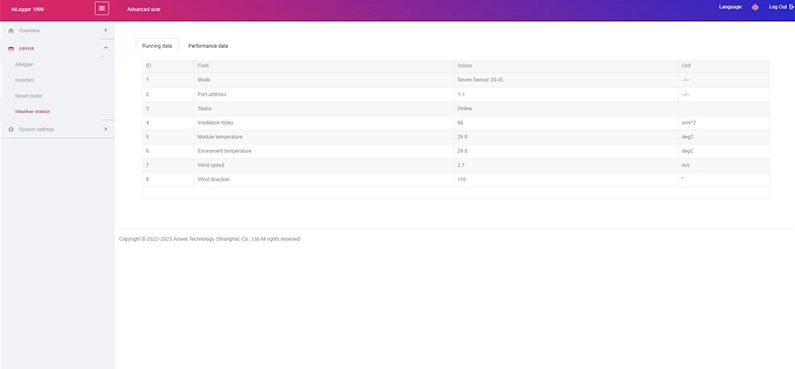Viewport: 795px width, 369px height.
Task: Click the Device sidebar icon
Action: pos(11,49)
